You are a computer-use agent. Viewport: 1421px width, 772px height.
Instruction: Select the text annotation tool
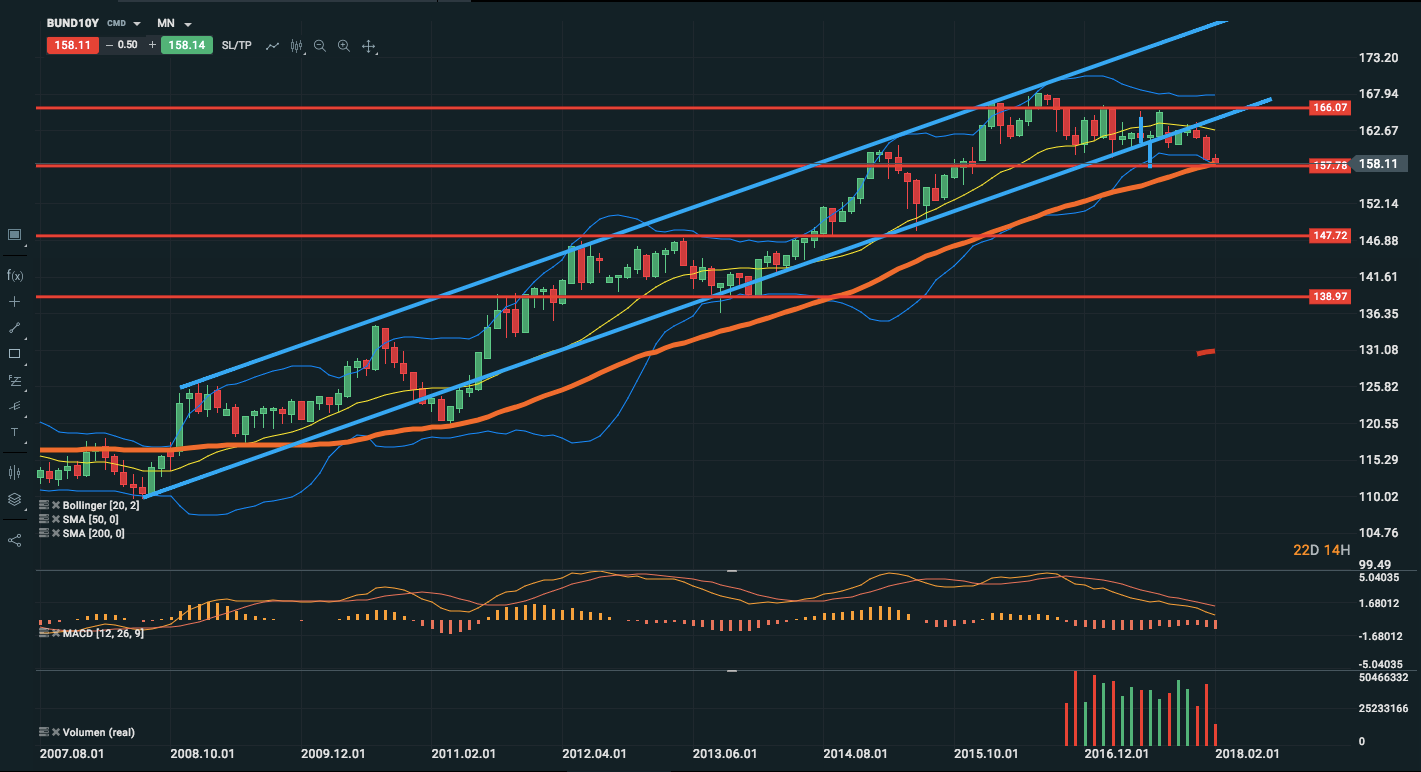click(x=14, y=432)
